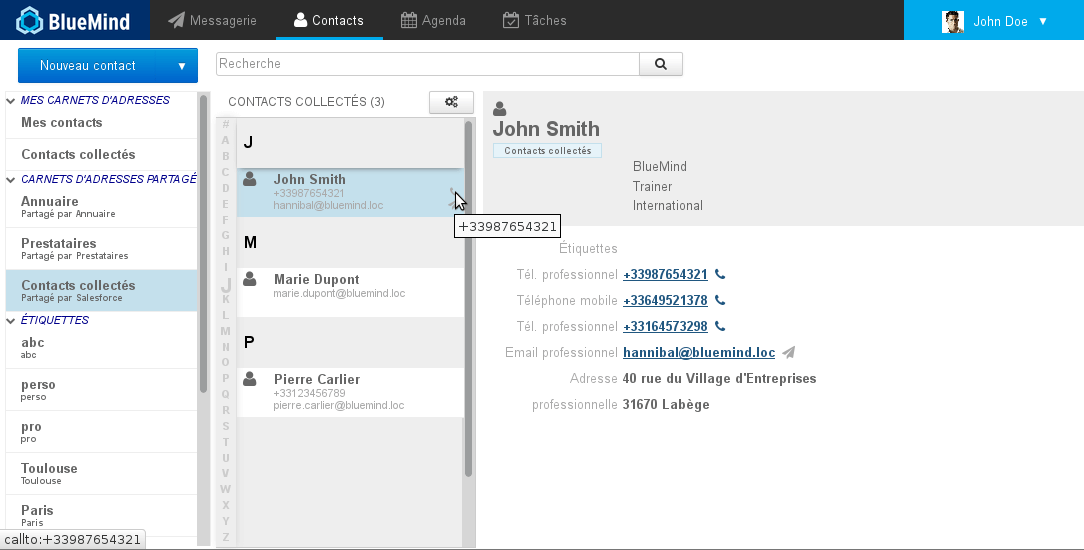Open the Nouveau contact dropdown arrow
Viewport: 1084px width, 550px height.
(x=181, y=66)
